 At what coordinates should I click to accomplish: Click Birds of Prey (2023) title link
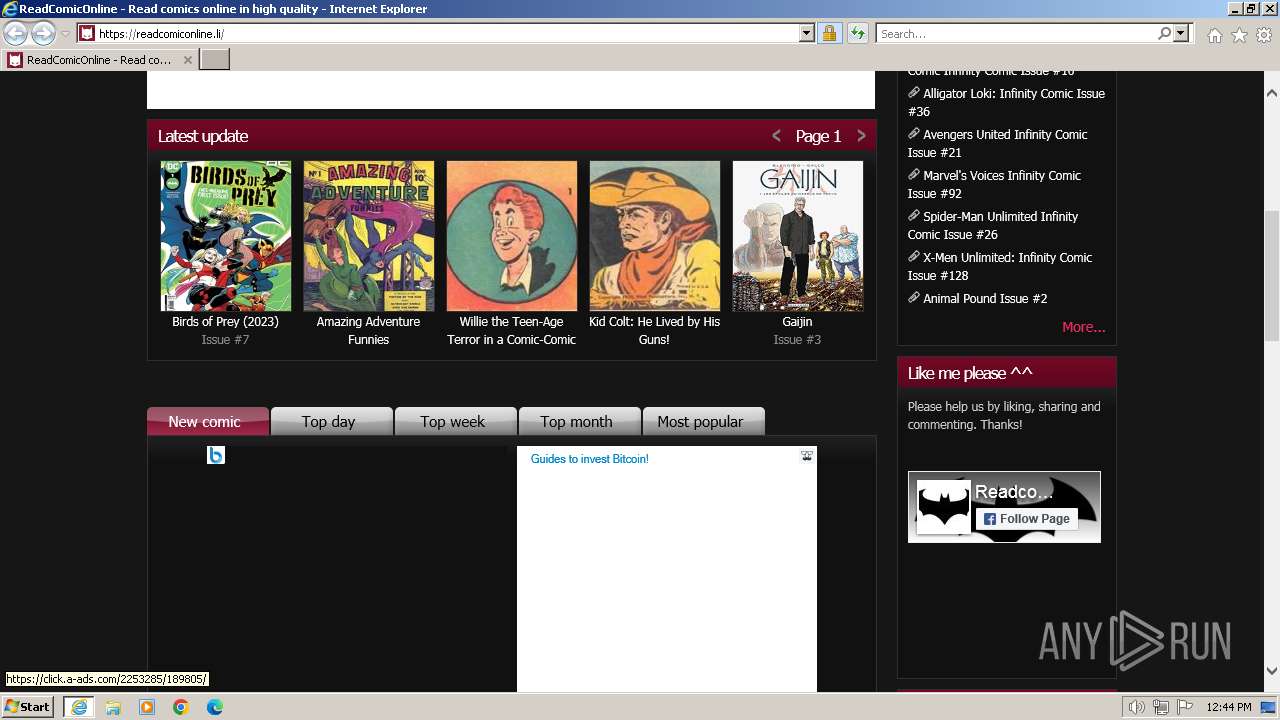tap(225, 322)
